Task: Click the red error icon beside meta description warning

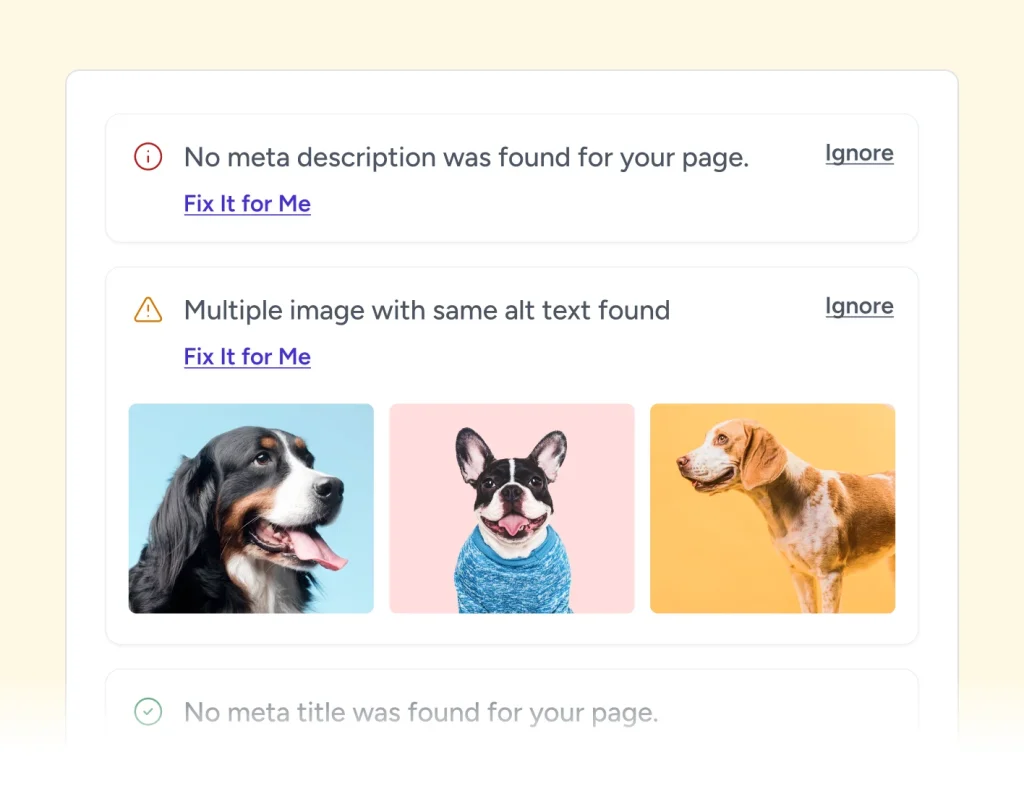Action: tap(147, 157)
